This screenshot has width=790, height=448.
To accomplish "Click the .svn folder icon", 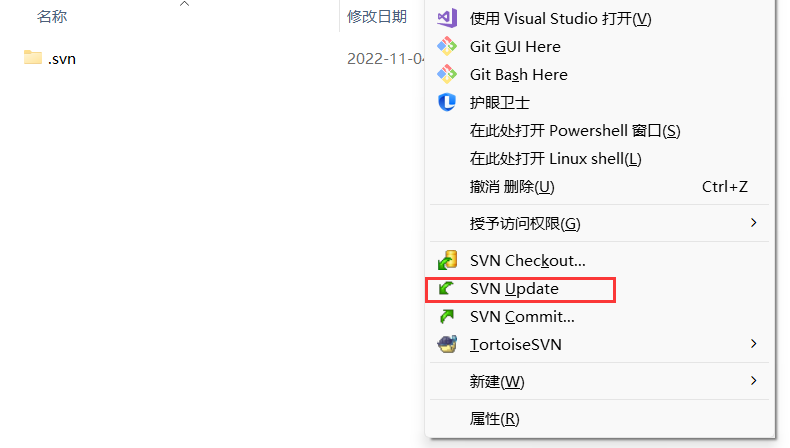I will 32,58.
